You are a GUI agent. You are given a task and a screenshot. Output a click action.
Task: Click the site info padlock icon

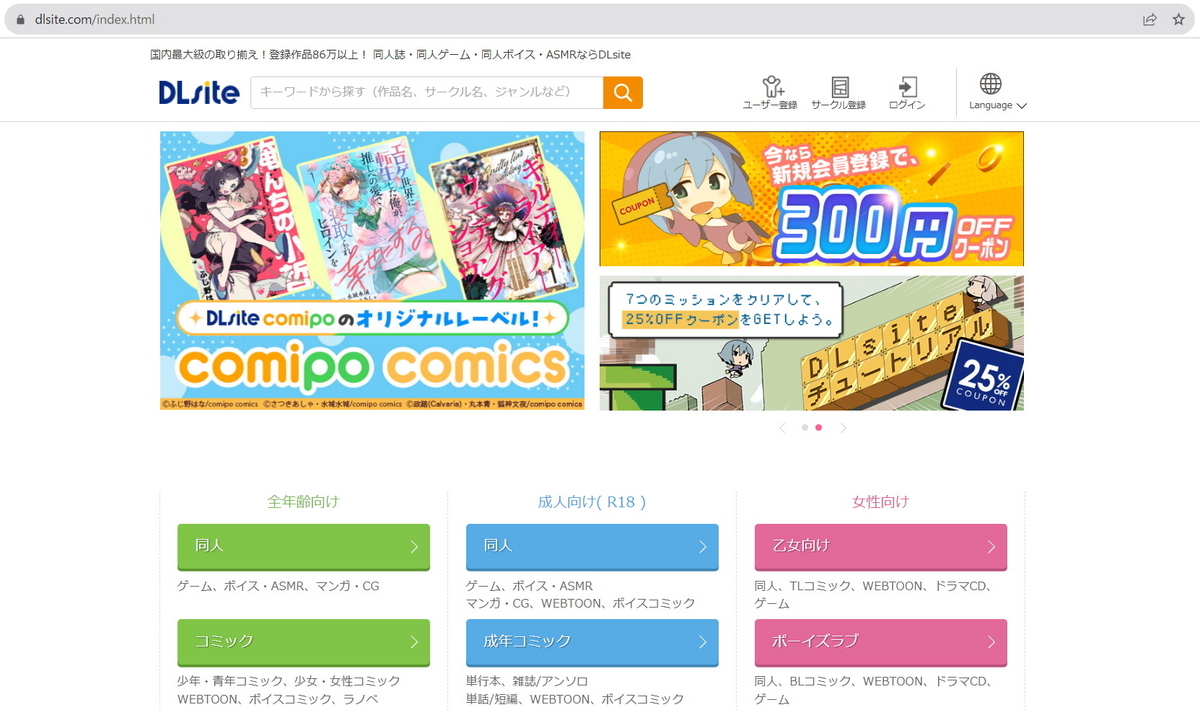pyautogui.click(x=19, y=20)
